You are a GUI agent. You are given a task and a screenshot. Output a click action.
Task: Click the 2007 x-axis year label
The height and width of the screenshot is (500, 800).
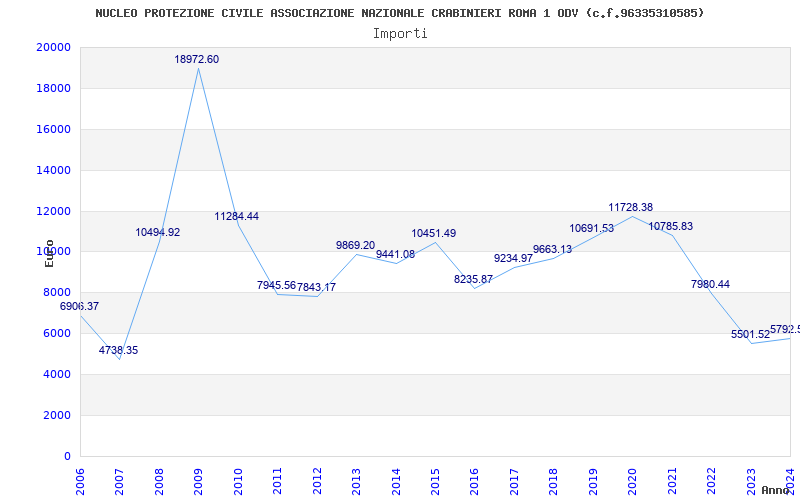pos(119,482)
